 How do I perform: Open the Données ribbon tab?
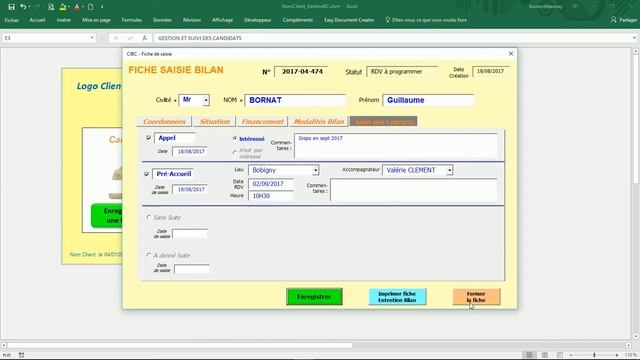(x=162, y=20)
